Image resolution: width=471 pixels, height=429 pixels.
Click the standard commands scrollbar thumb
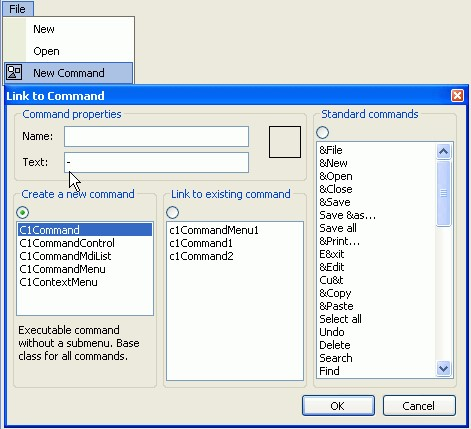click(x=443, y=193)
